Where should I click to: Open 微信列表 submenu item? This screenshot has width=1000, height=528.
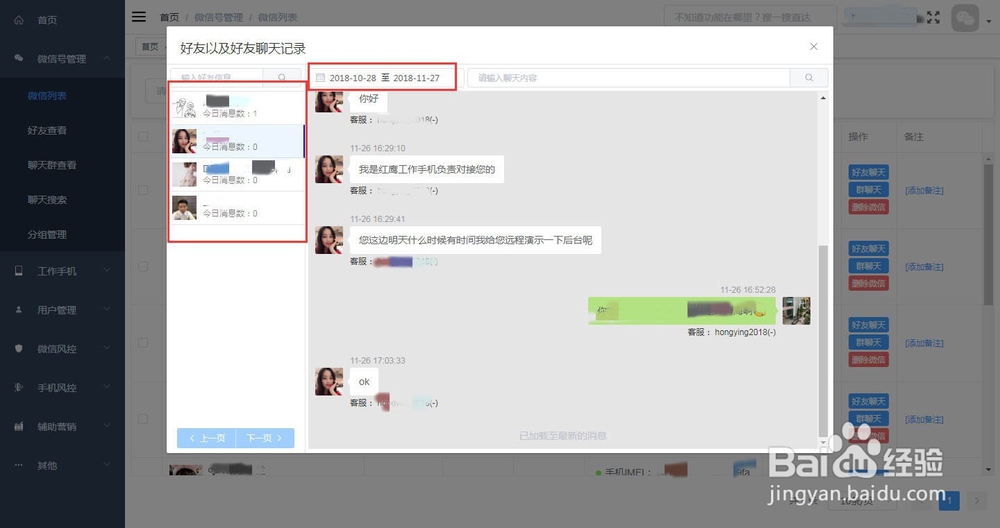coord(47,96)
